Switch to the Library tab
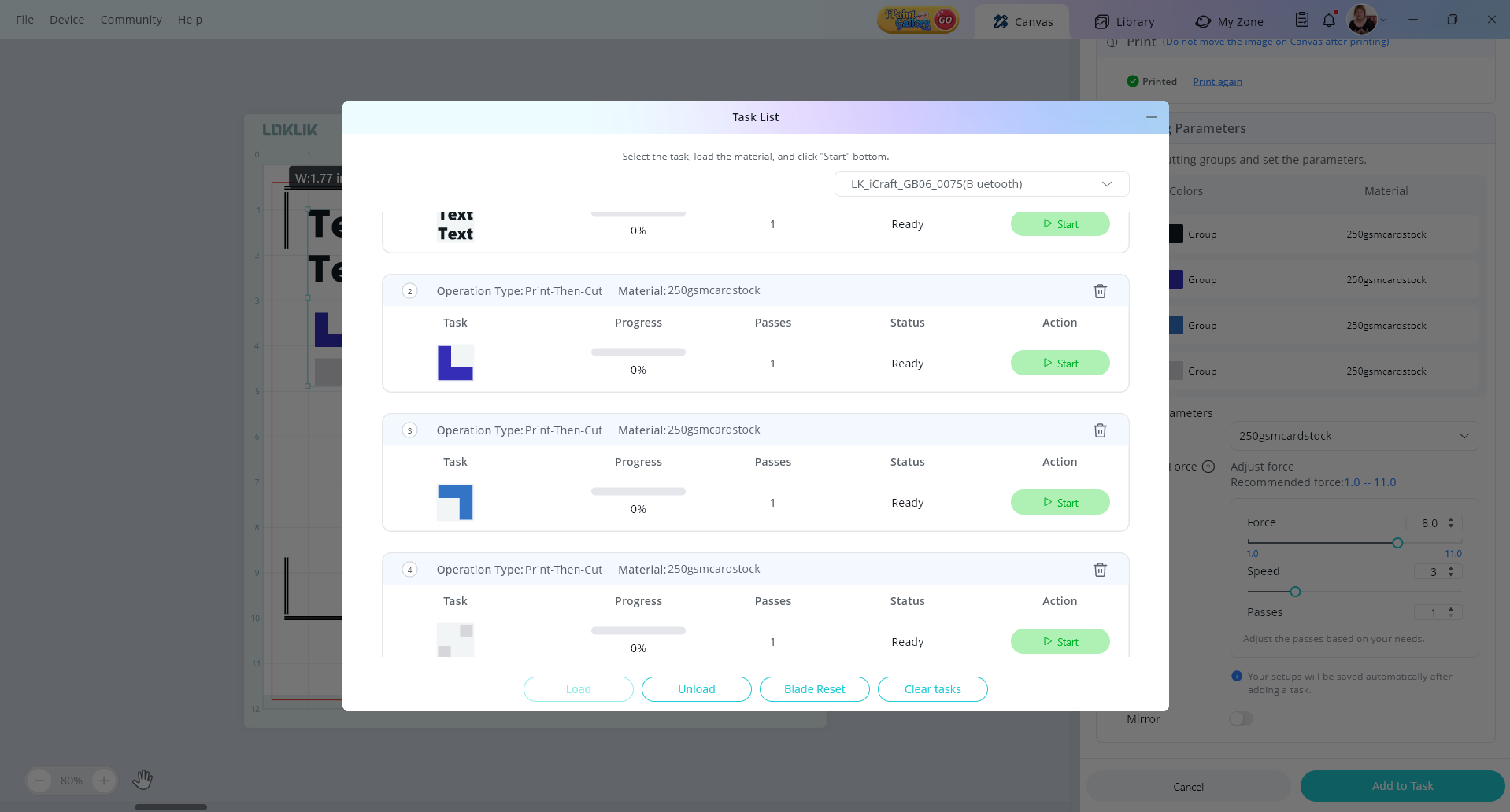Screen dimensions: 1510x812 point(1124,22)
